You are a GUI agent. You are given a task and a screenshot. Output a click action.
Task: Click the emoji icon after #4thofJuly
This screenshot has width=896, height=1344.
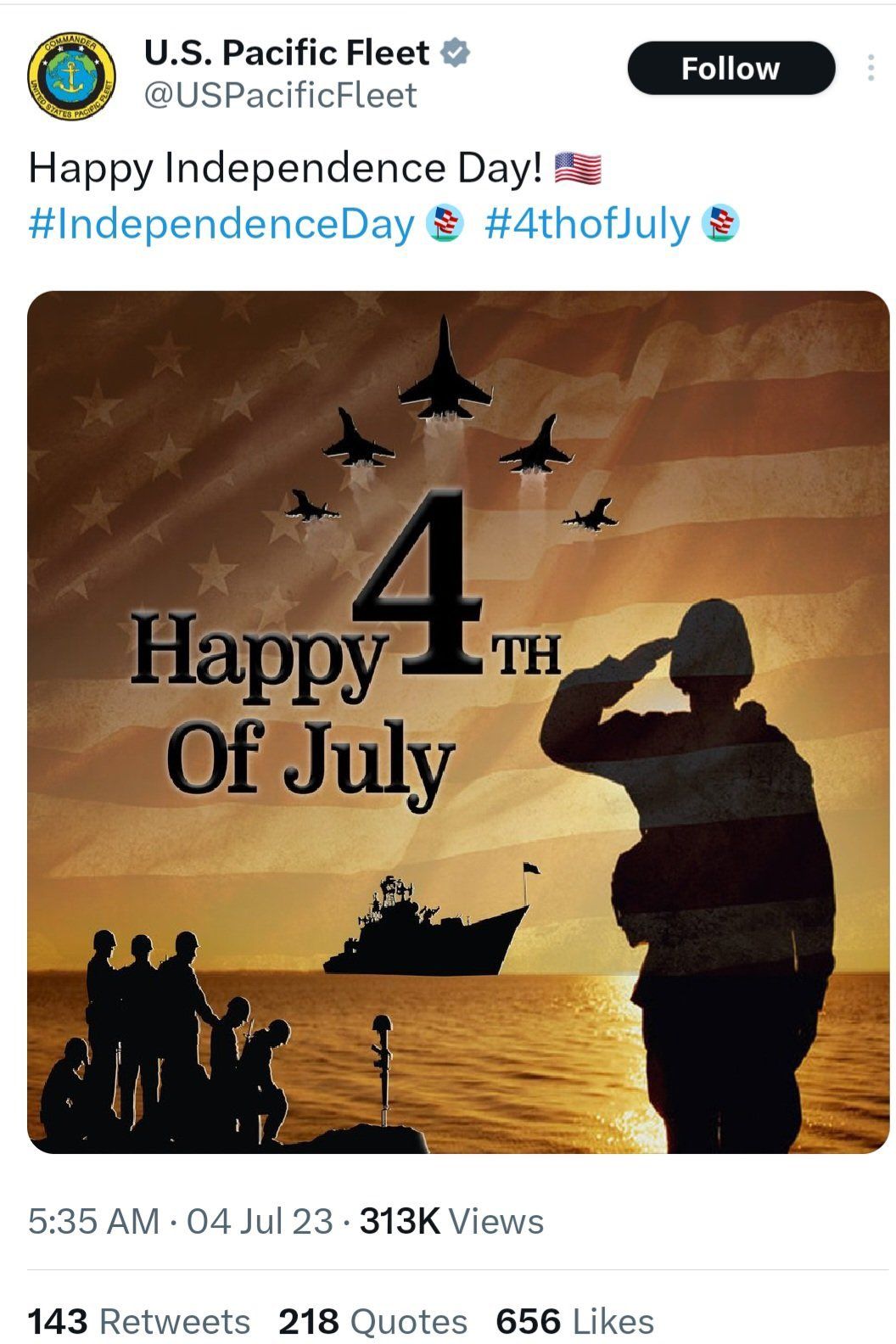click(721, 224)
